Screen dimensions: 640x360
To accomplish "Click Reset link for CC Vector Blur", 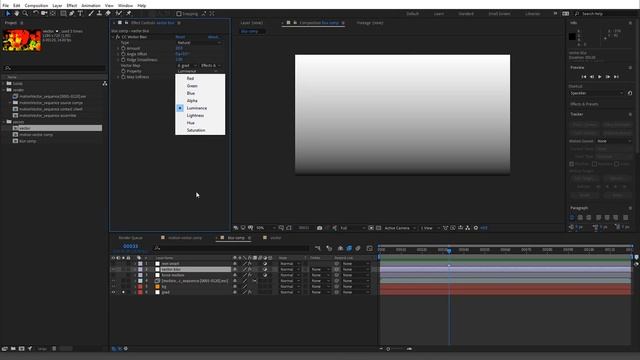I will click(x=180, y=37).
